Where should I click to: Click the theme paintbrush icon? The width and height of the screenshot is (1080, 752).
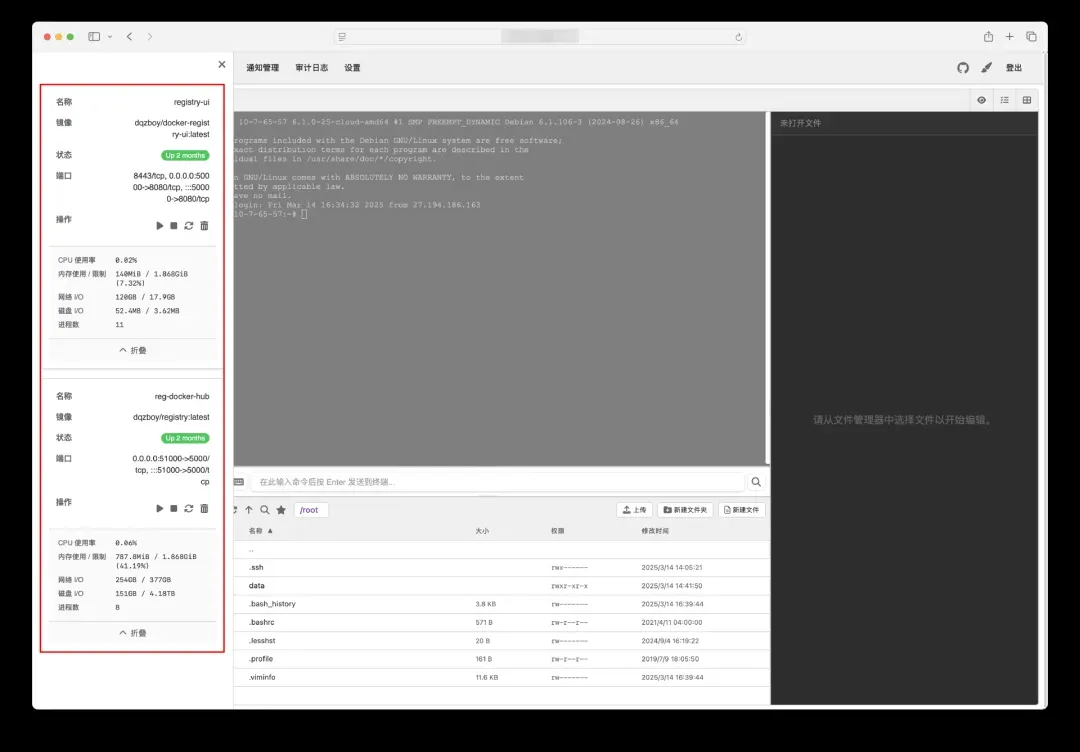tap(986, 68)
